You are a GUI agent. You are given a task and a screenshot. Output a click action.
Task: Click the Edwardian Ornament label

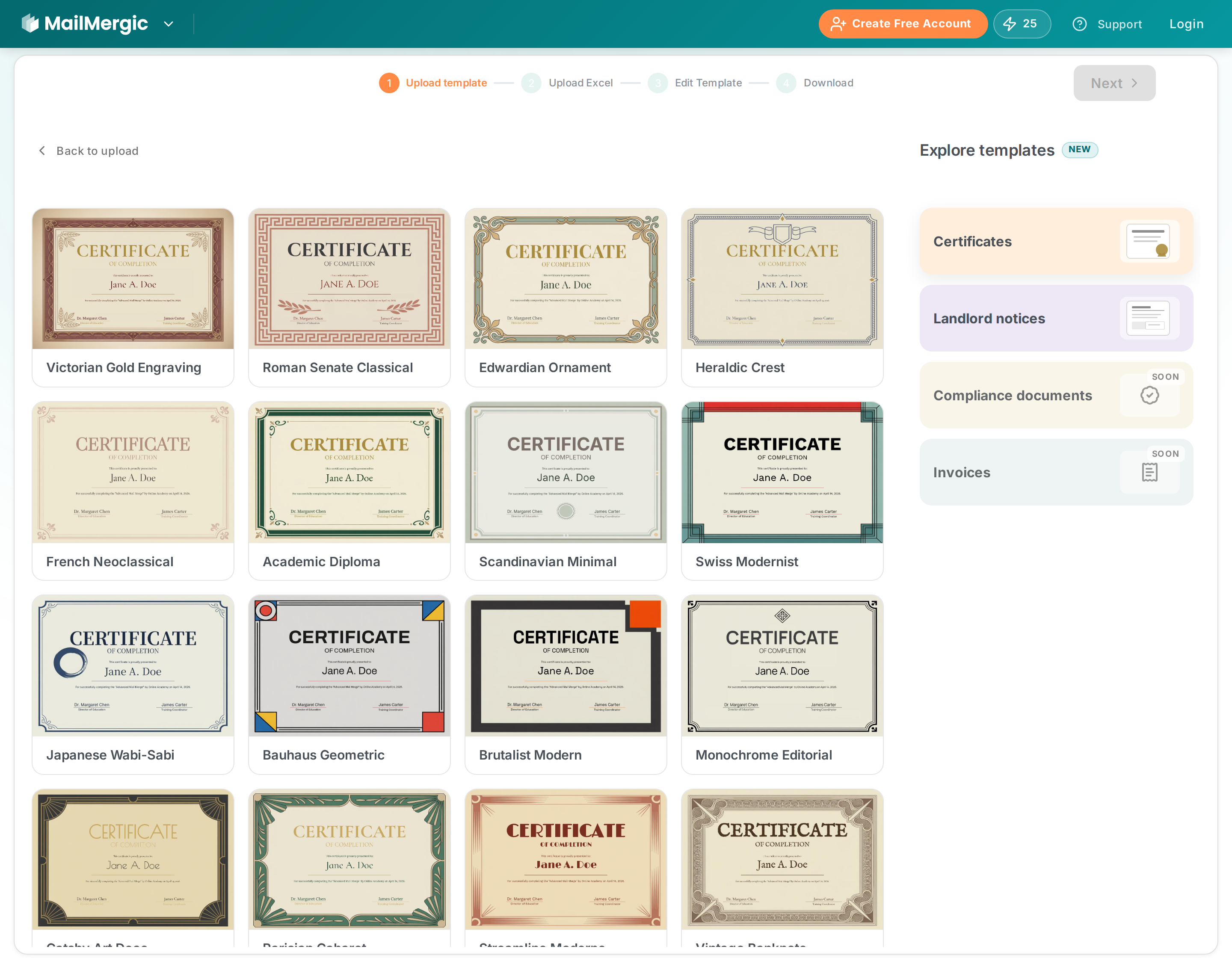(x=545, y=368)
